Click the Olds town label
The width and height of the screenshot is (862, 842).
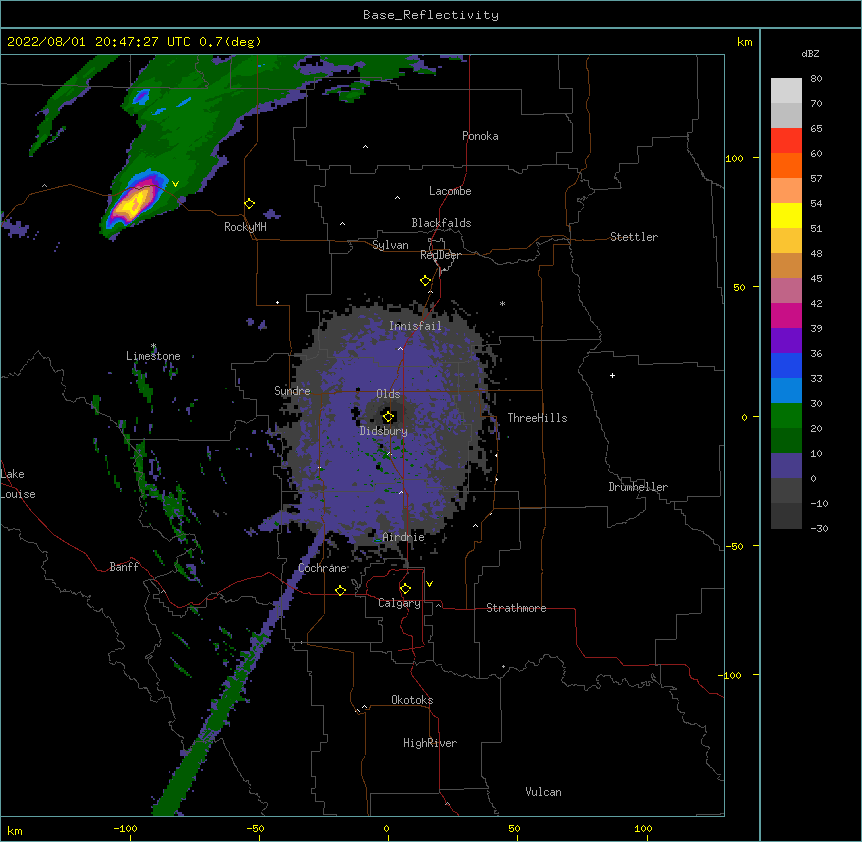[x=388, y=394]
